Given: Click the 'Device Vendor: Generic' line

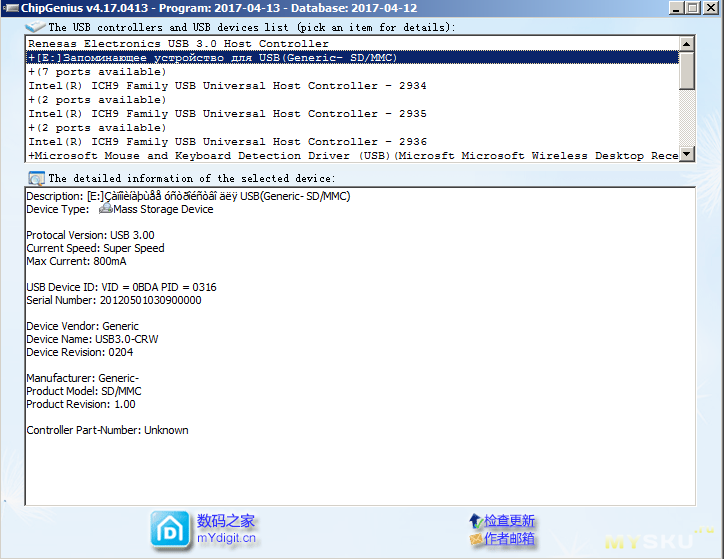Looking at the screenshot, I should click(82, 326).
